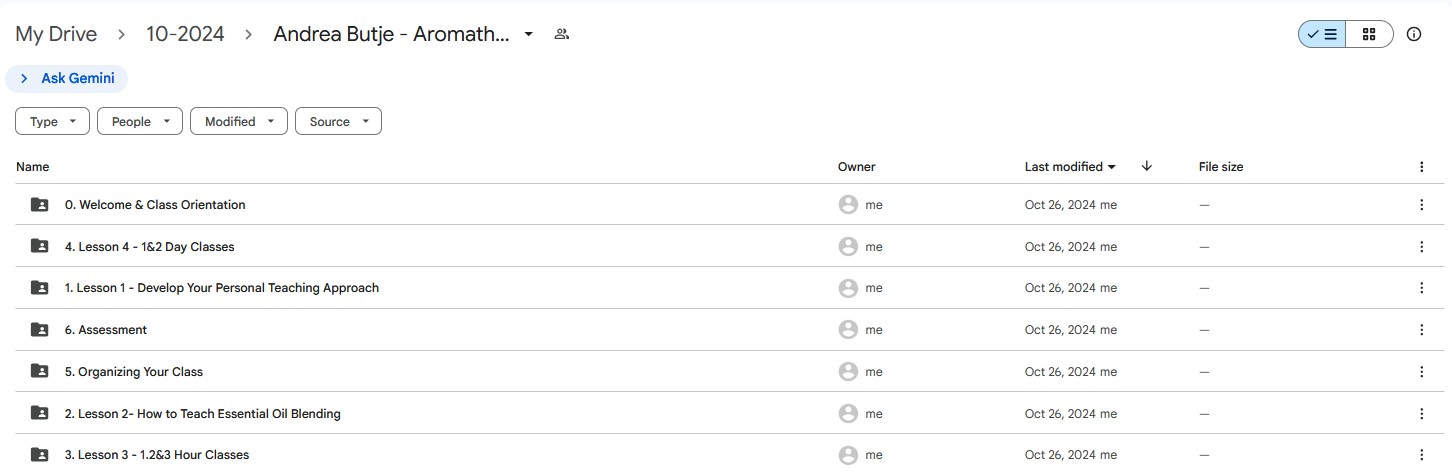This screenshot has width=1452, height=473.
Task: Open the People filter dropdown
Action: [x=140, y=122]
